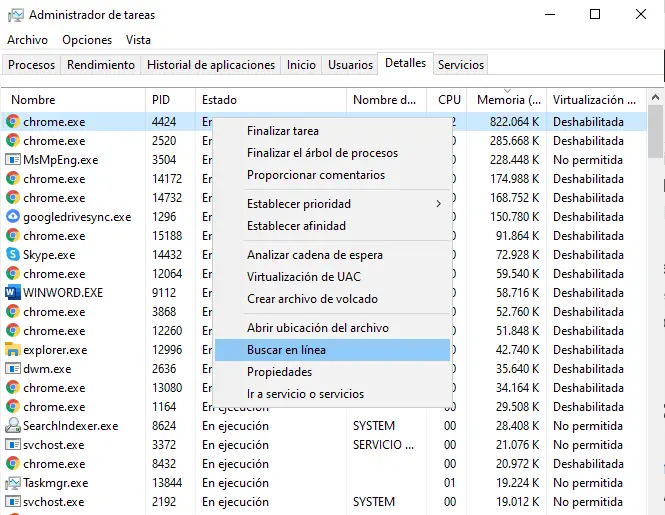The width and height of the screenshot is (665, 515).
Task: Click the Skype.exe icon
Action: (x=13, y=255)
